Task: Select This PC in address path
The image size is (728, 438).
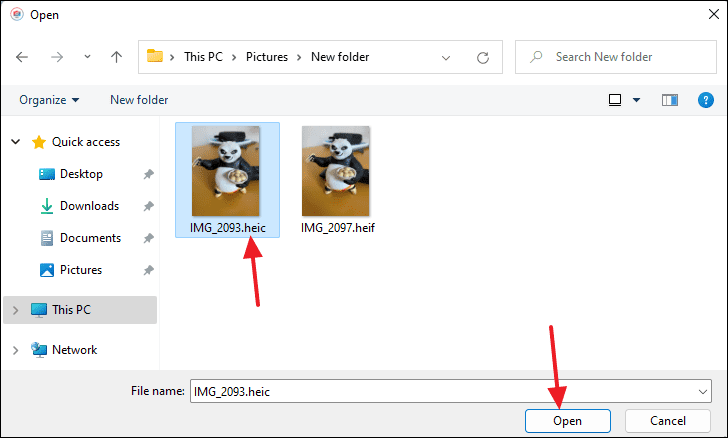Action: coord(203,57)
